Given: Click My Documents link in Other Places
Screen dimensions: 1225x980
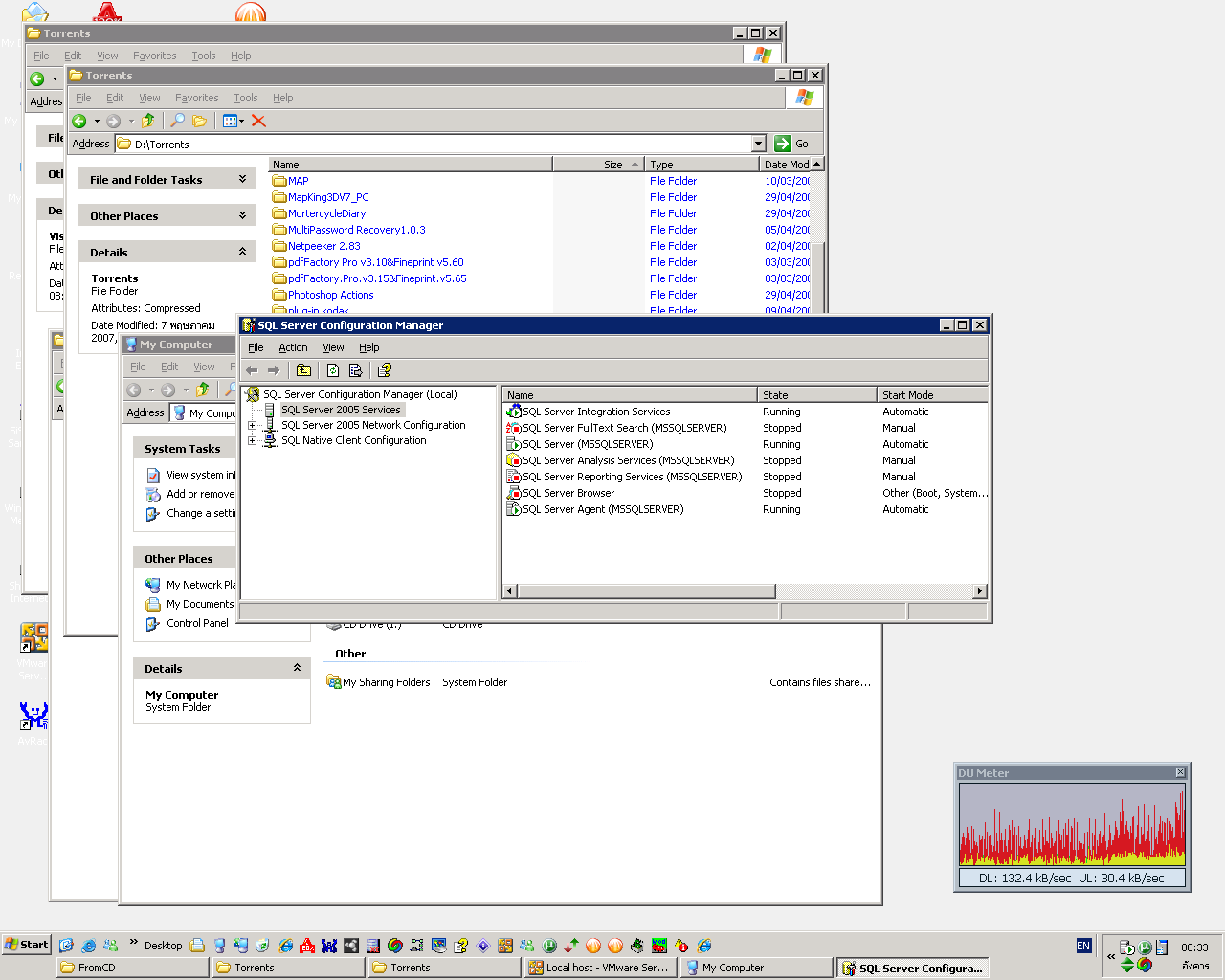Looking at the screenshot, I should click(200, 604).
